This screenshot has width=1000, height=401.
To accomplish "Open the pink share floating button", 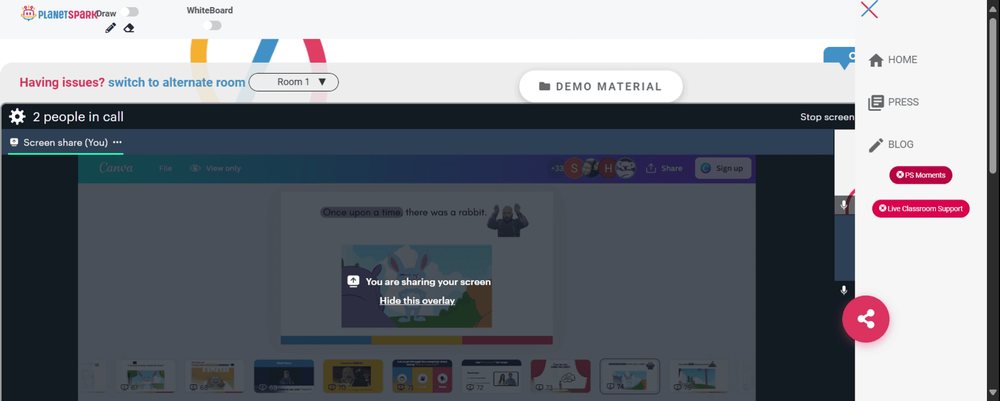I will [865, 319].
